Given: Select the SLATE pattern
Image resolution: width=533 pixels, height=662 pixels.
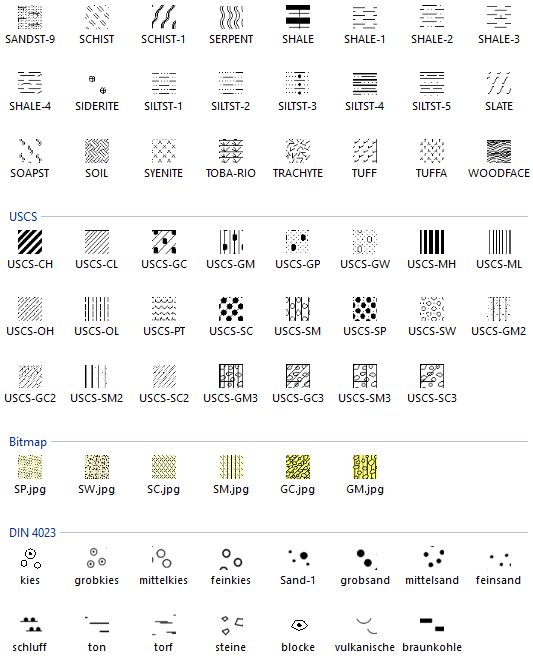Looking at the screenshot, I should (499, 84).
